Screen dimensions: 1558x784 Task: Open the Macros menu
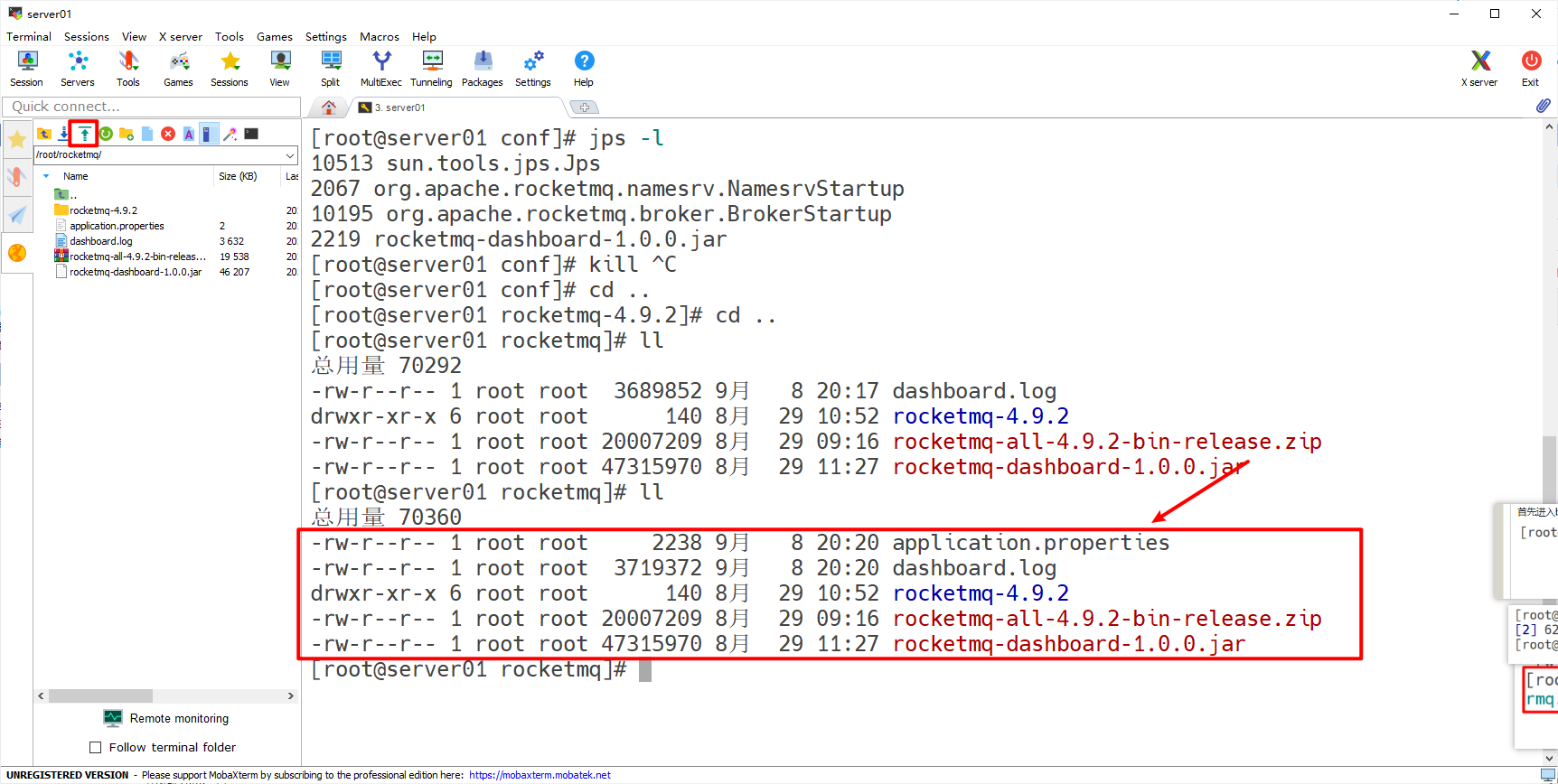[x=380, y=37]
